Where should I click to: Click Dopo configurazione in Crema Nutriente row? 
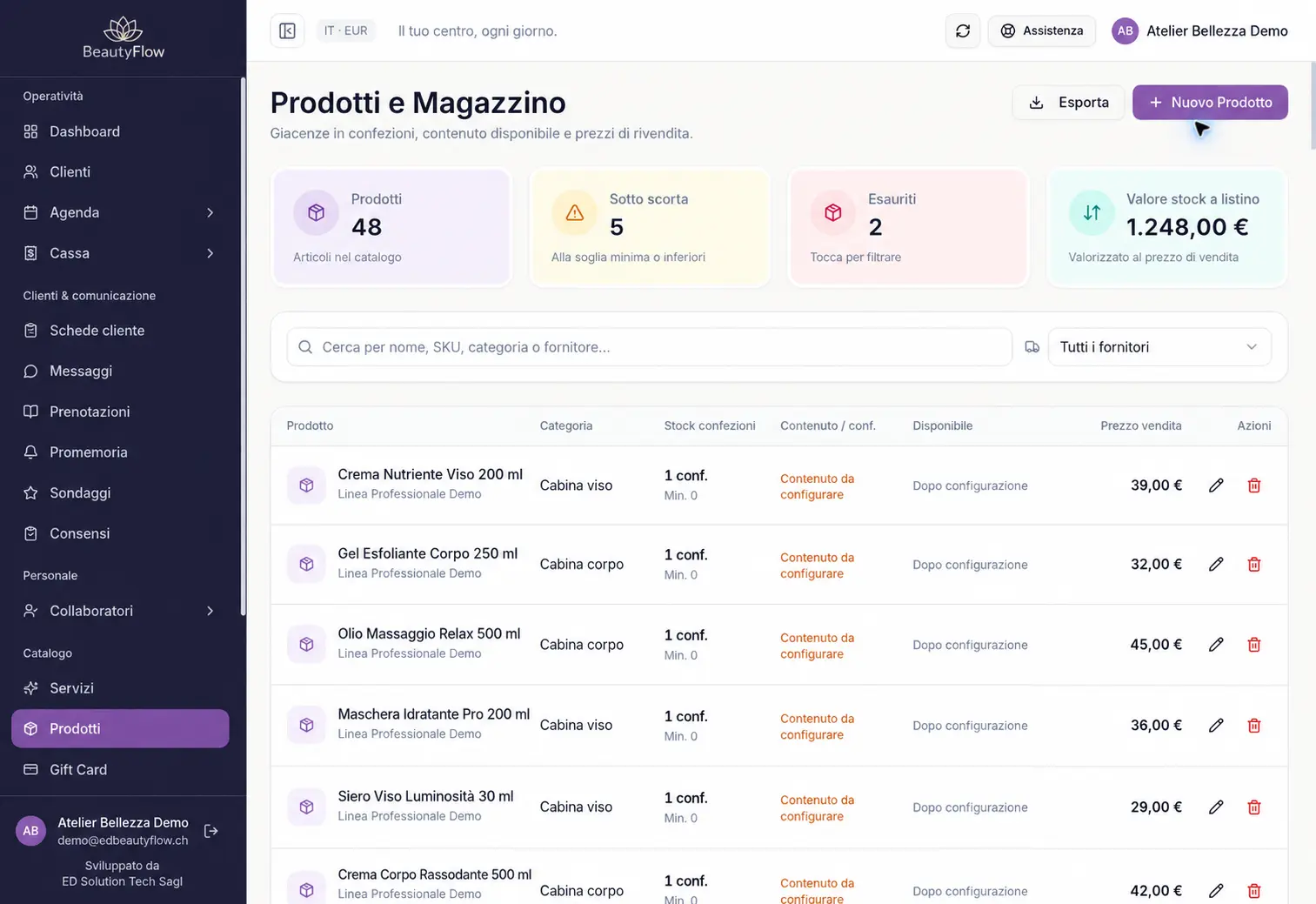(970, 485)
